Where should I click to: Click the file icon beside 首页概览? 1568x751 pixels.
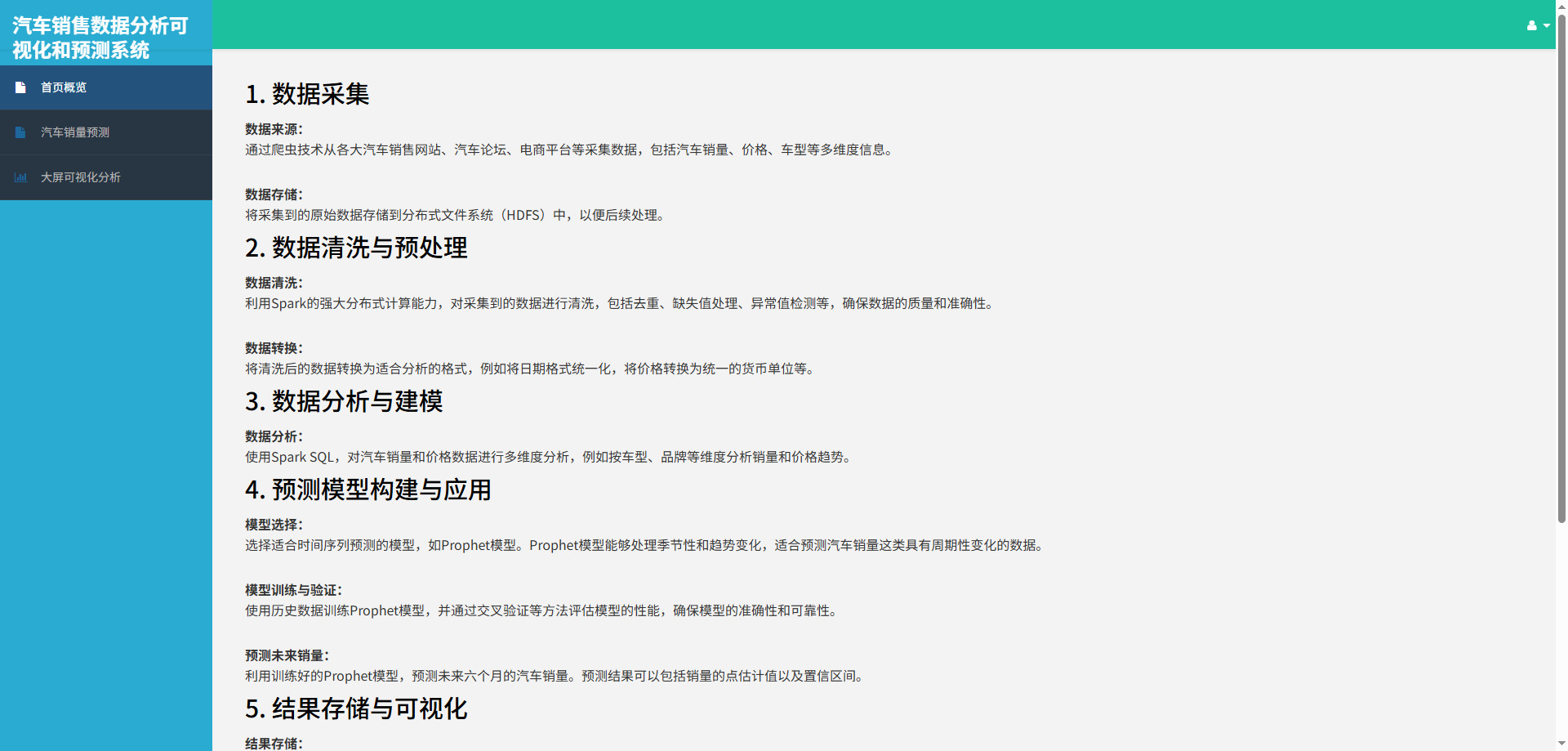click(x=20, y=87)
